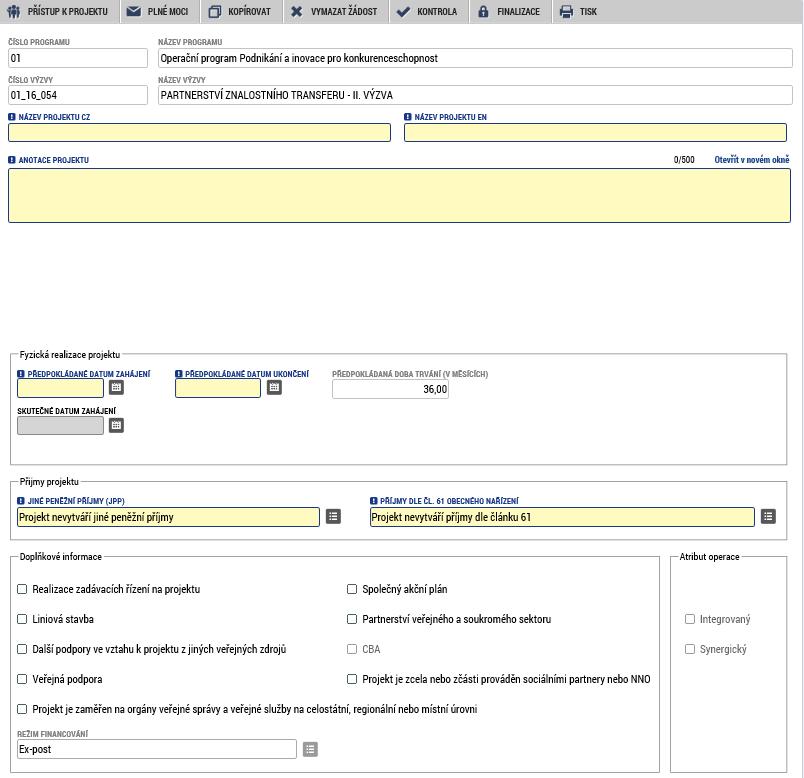The image size is (804, 778).
Task: Check Liniová stavba
Action: pyautogui.click(x=22, y=619)
